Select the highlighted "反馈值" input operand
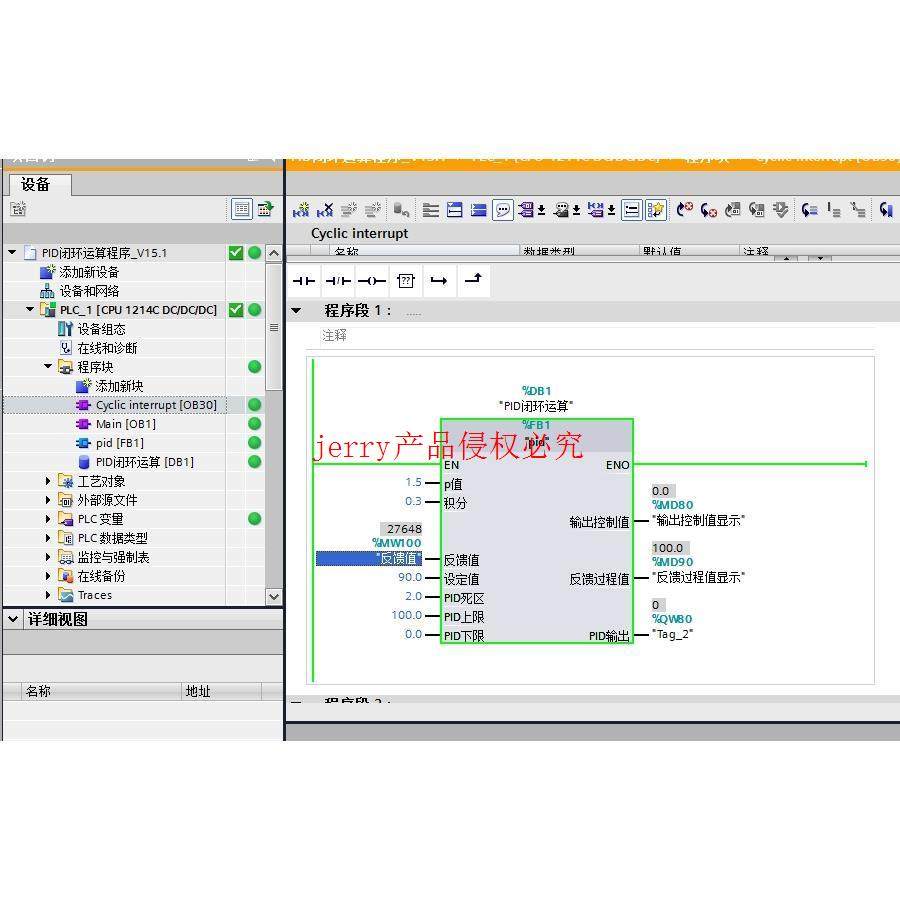 click(369, 558)
